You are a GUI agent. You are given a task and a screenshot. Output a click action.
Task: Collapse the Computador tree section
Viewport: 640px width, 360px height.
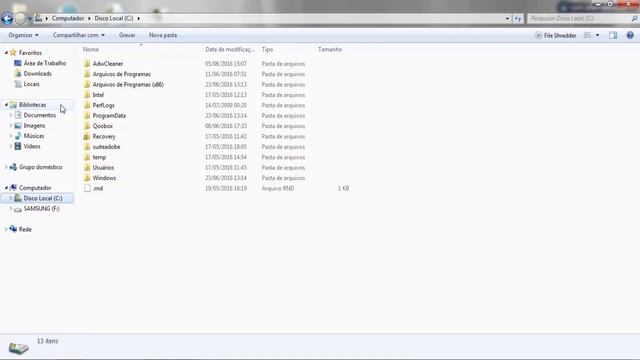coord(6,188)
